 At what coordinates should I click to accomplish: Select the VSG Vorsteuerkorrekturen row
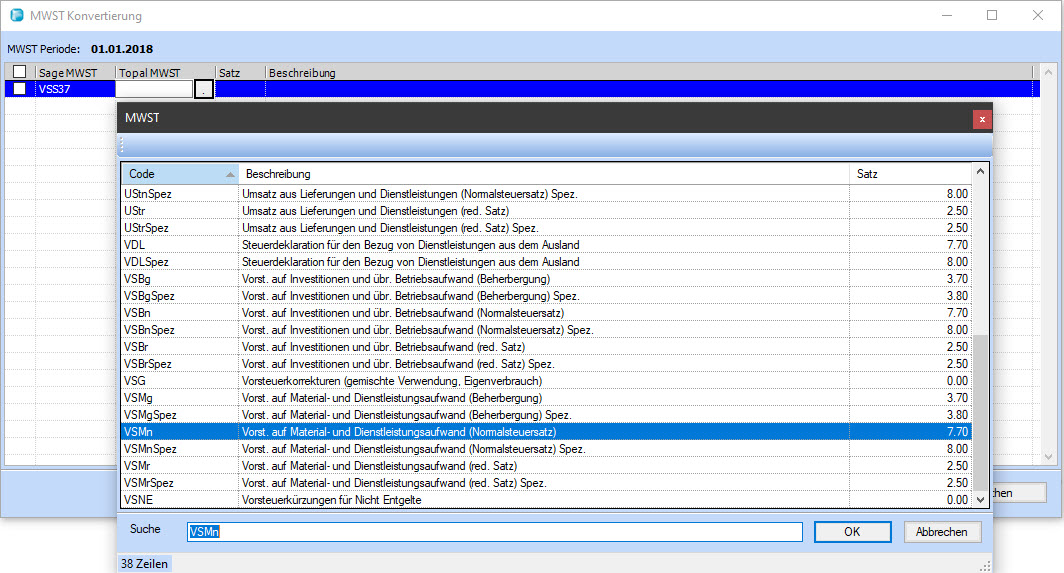pos(545,381)
